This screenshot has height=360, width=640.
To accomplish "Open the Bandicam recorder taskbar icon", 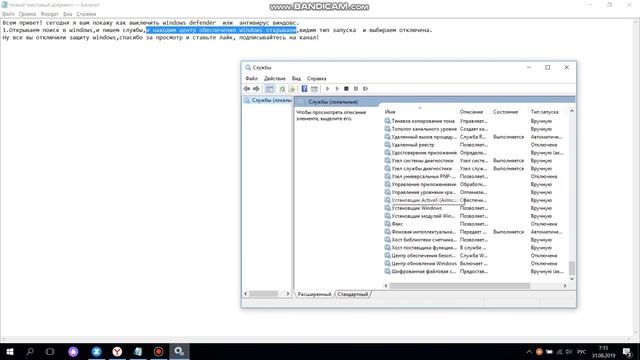I will [x=158, y=351].
